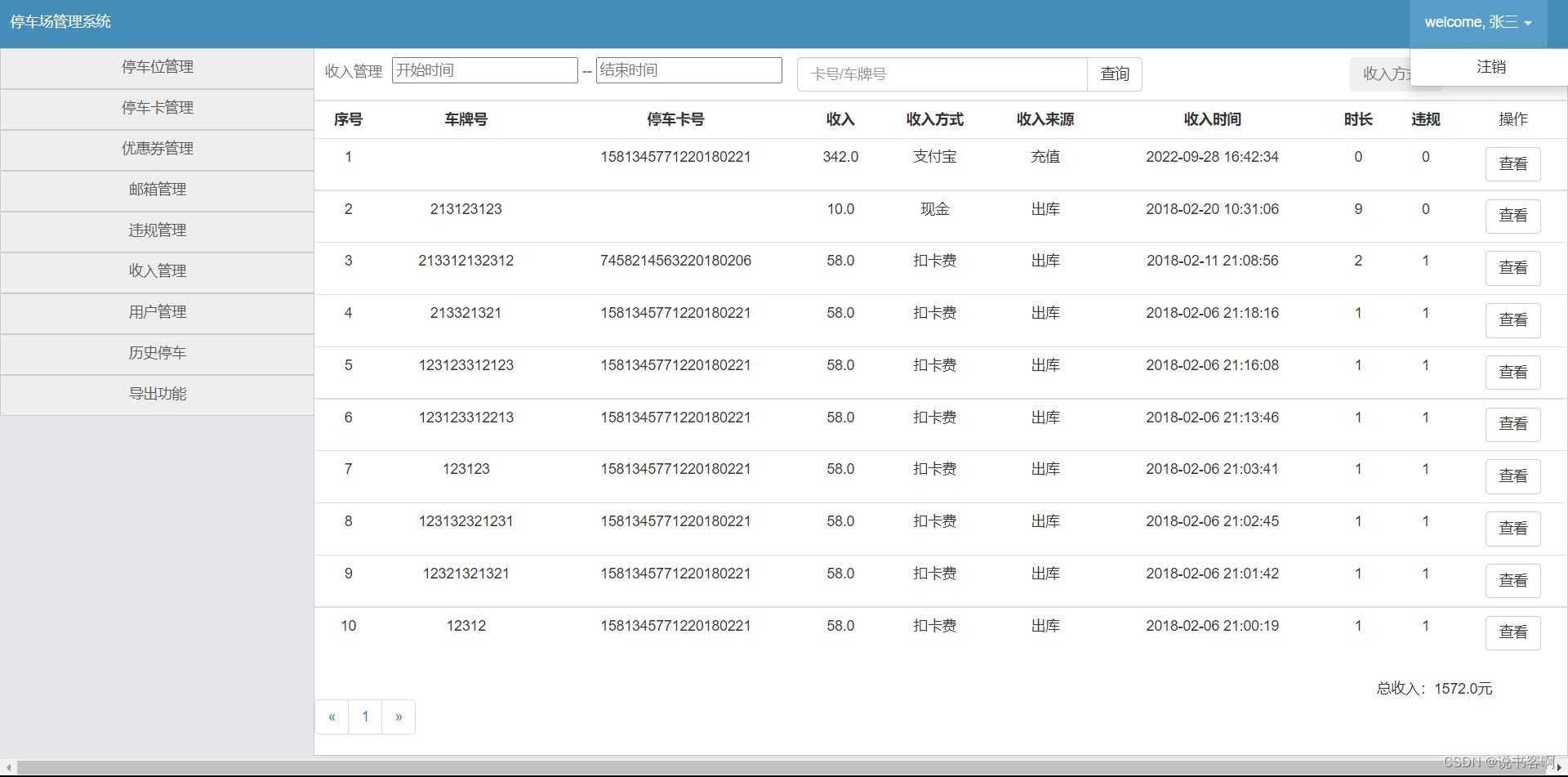Click the horizontal scrollbar track
Screen dimensions: 1568x777
[784, 768]
